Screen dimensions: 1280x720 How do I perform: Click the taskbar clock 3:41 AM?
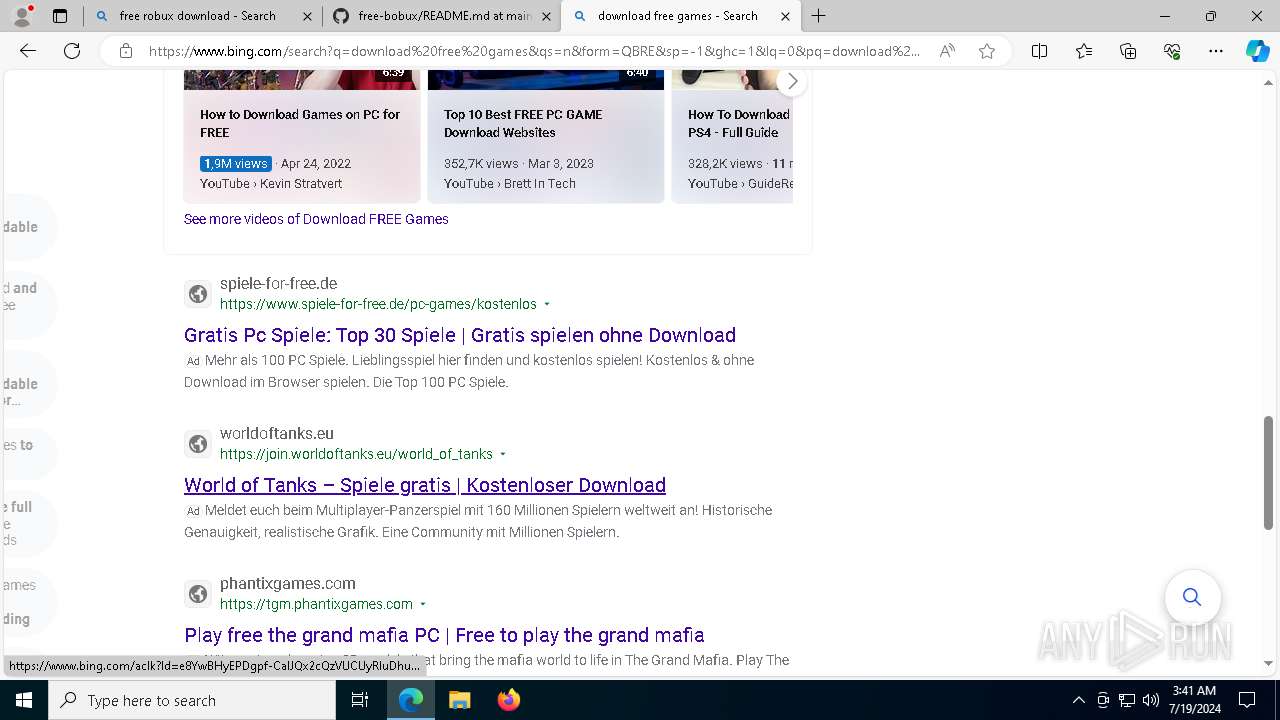click(1193, 691)
